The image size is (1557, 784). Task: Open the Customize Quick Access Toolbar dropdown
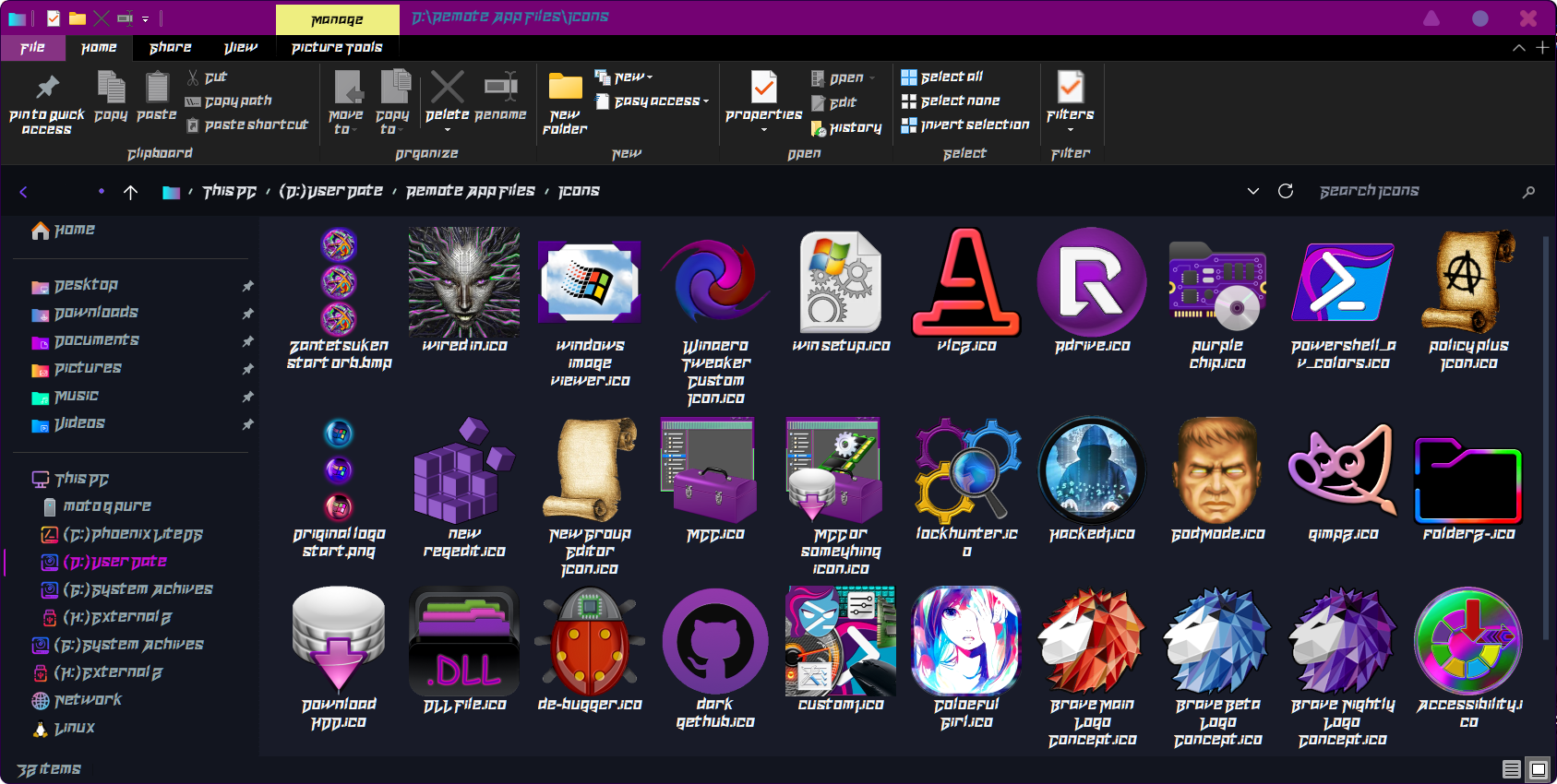coord(145,18)
